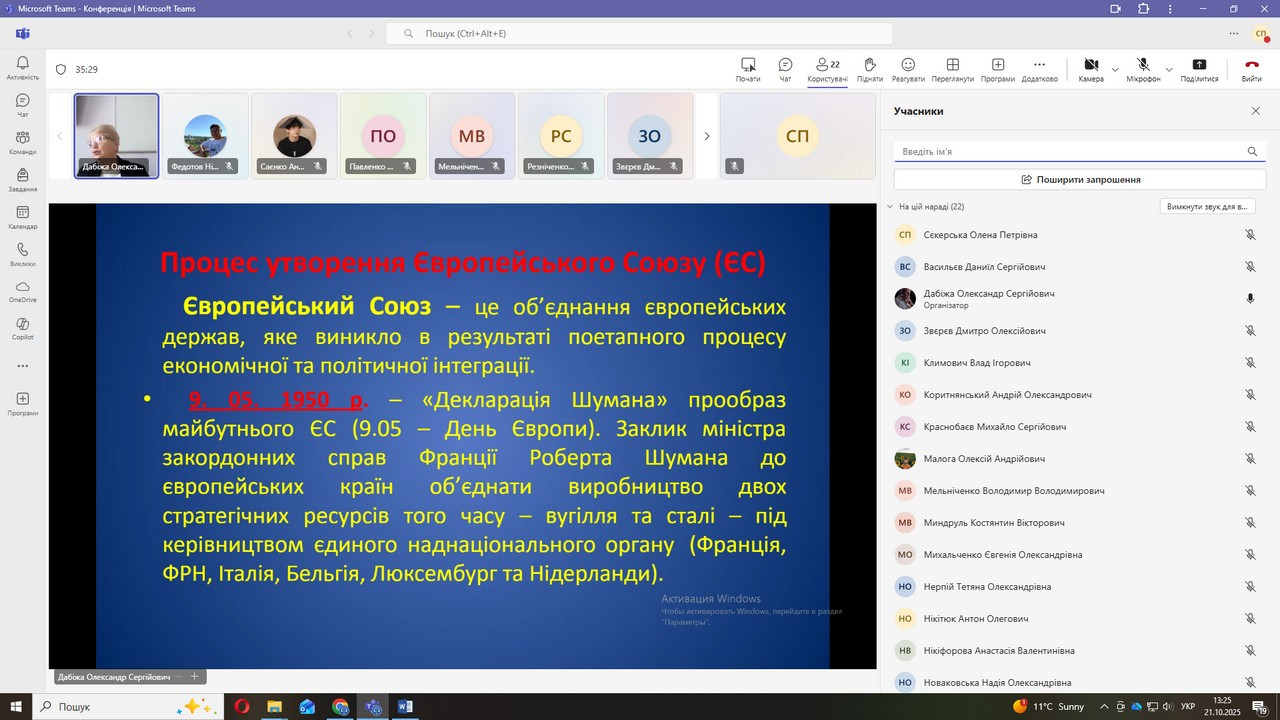Open Activity bell in left sidebar

tap(22, 67)
